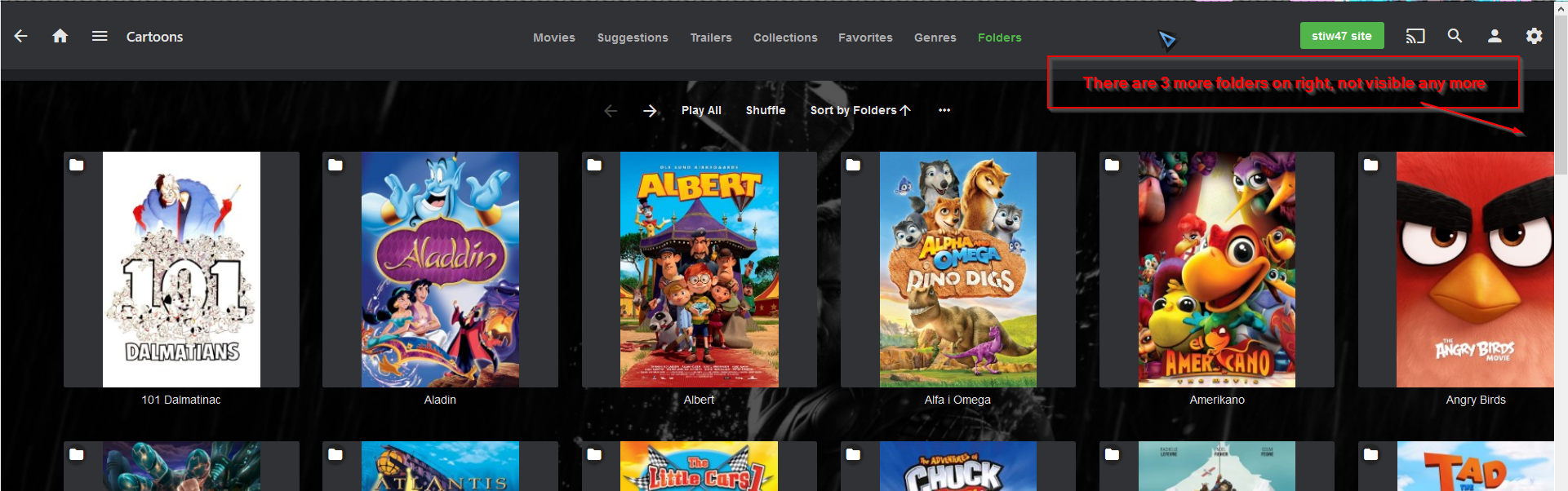Open the Albert poster
1568x491 pixels.
coord(700,269)
